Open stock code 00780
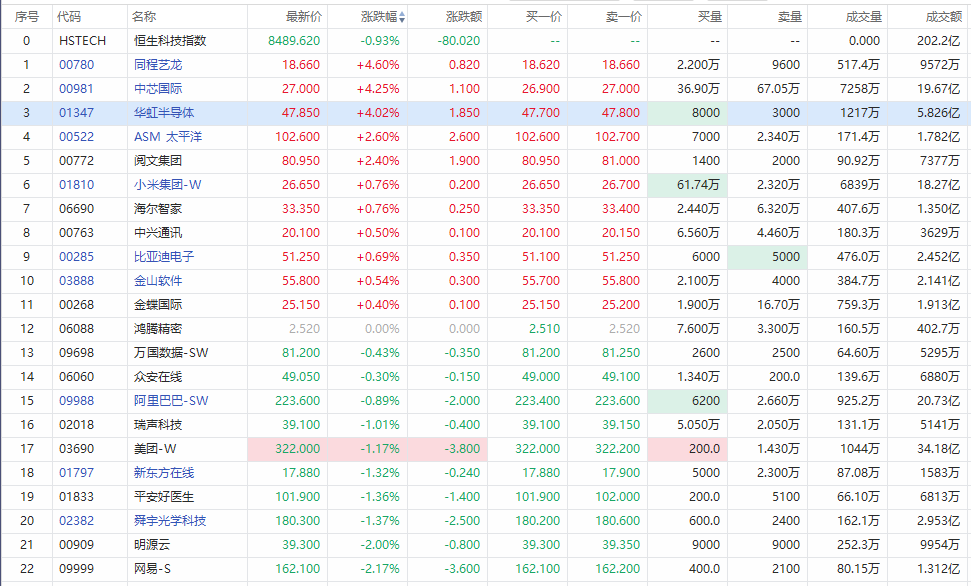The image size is (971, 586). tap(77, 64)
